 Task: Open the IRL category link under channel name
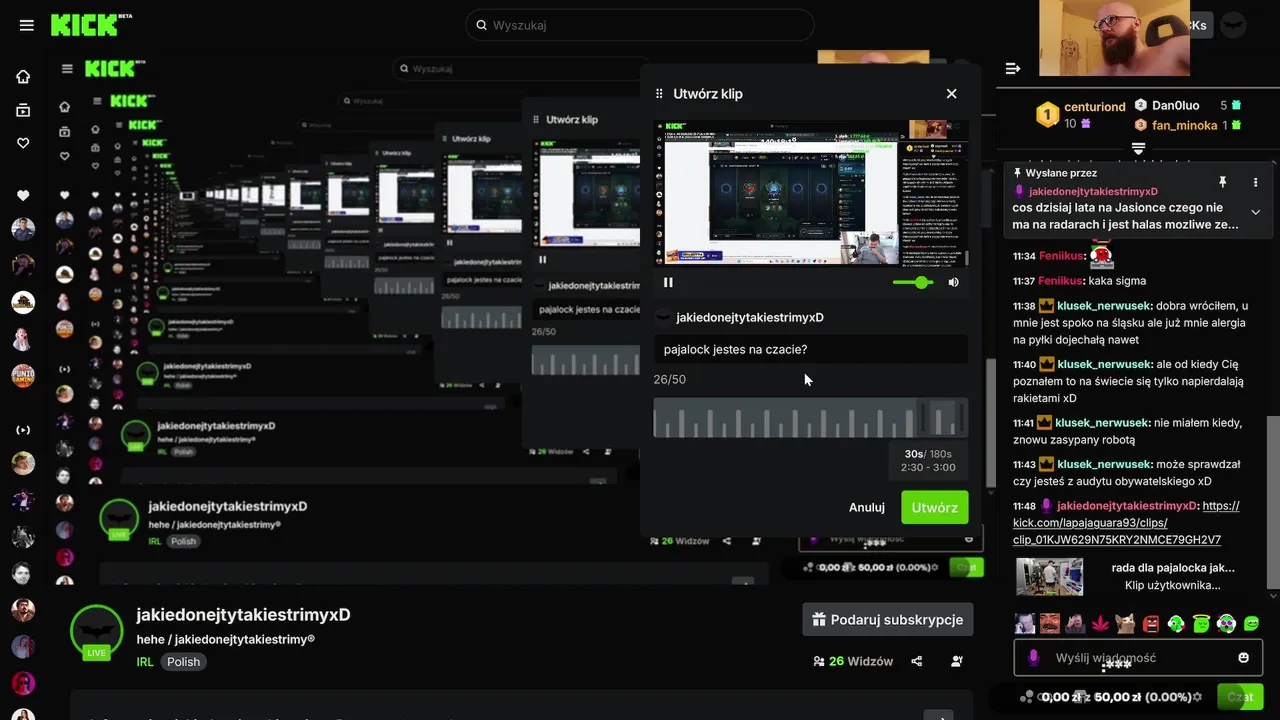coord(145,662)
